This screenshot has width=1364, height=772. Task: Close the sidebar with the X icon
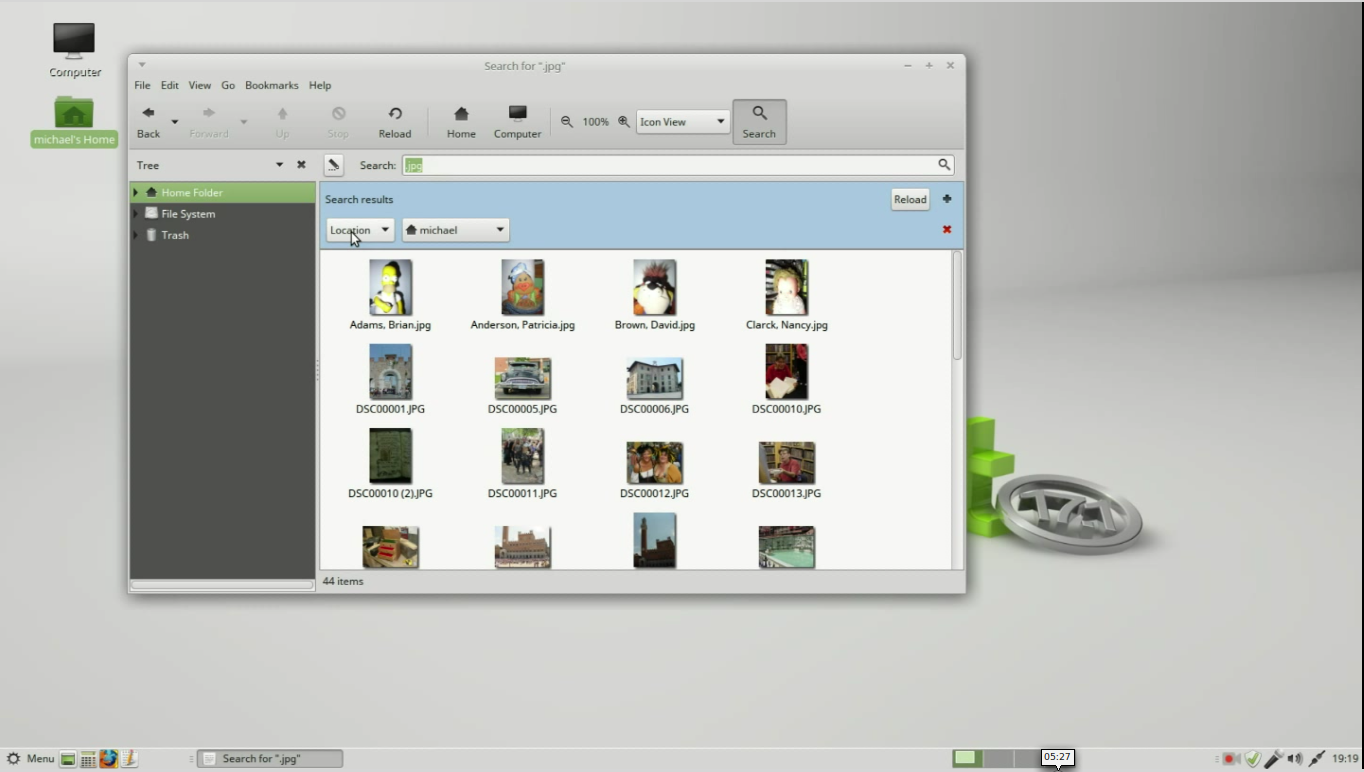(x=301, y=165)
